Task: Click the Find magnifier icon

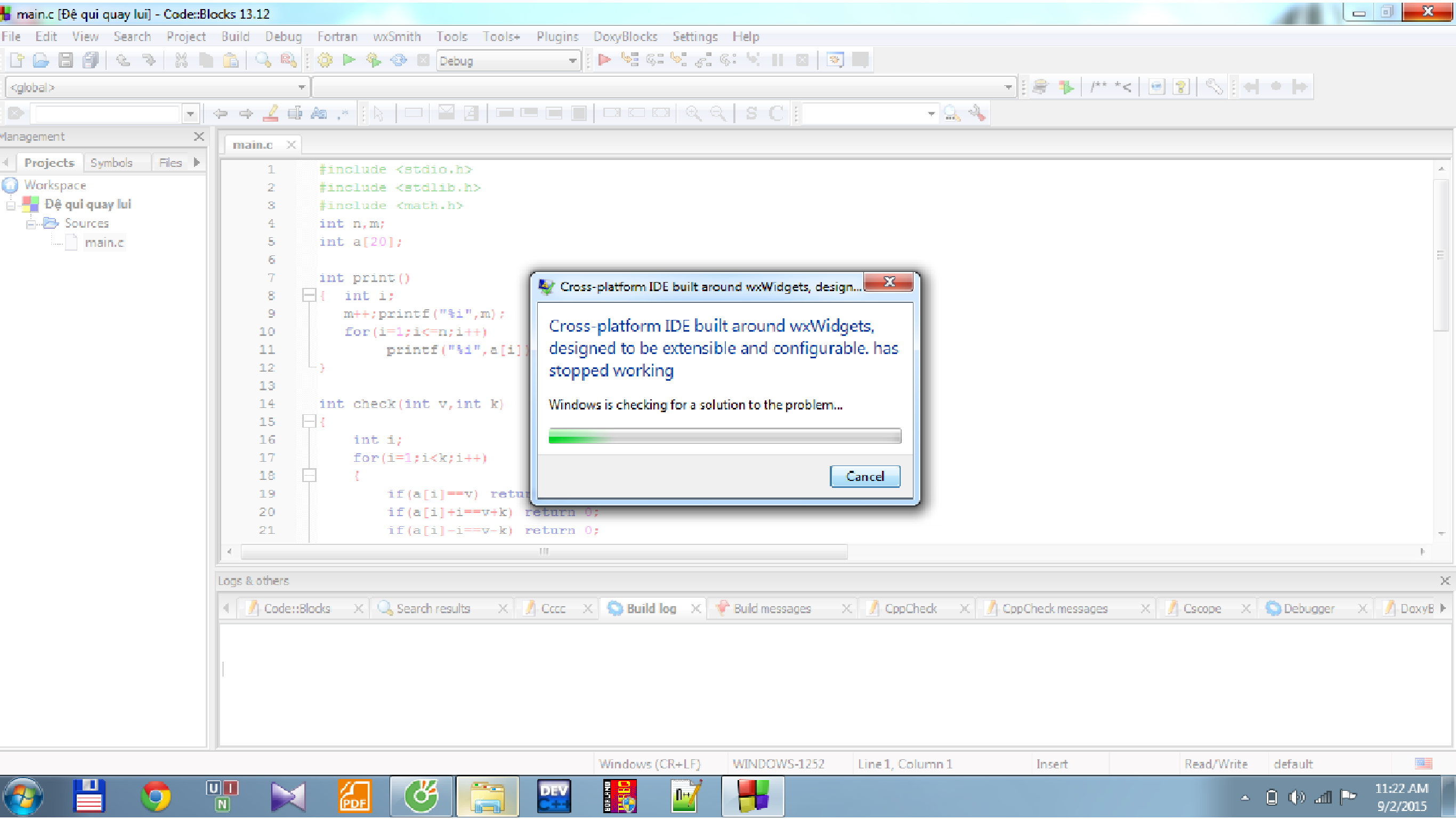Action: coord(263,61)
